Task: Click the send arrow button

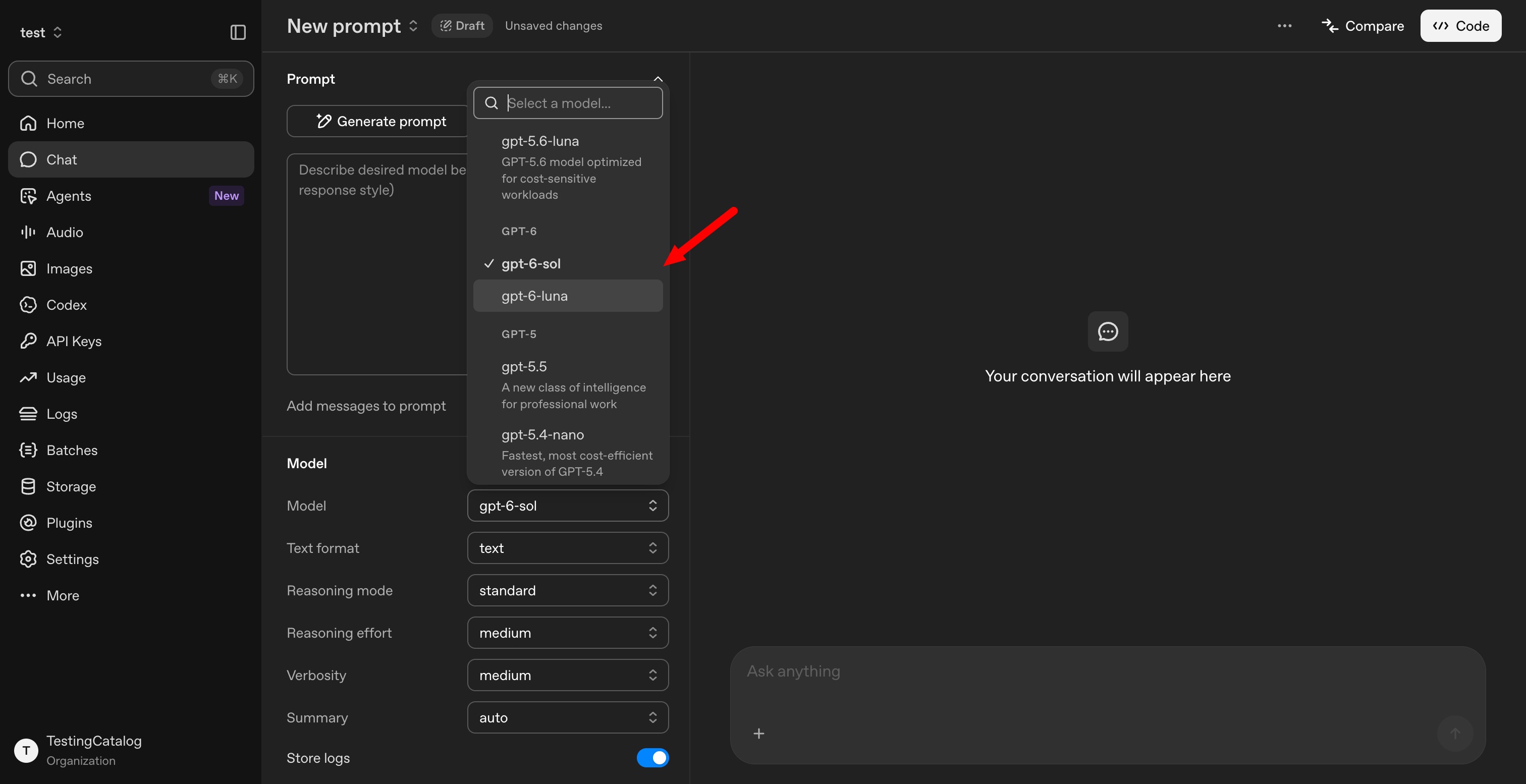Action: click(1455, 734)
